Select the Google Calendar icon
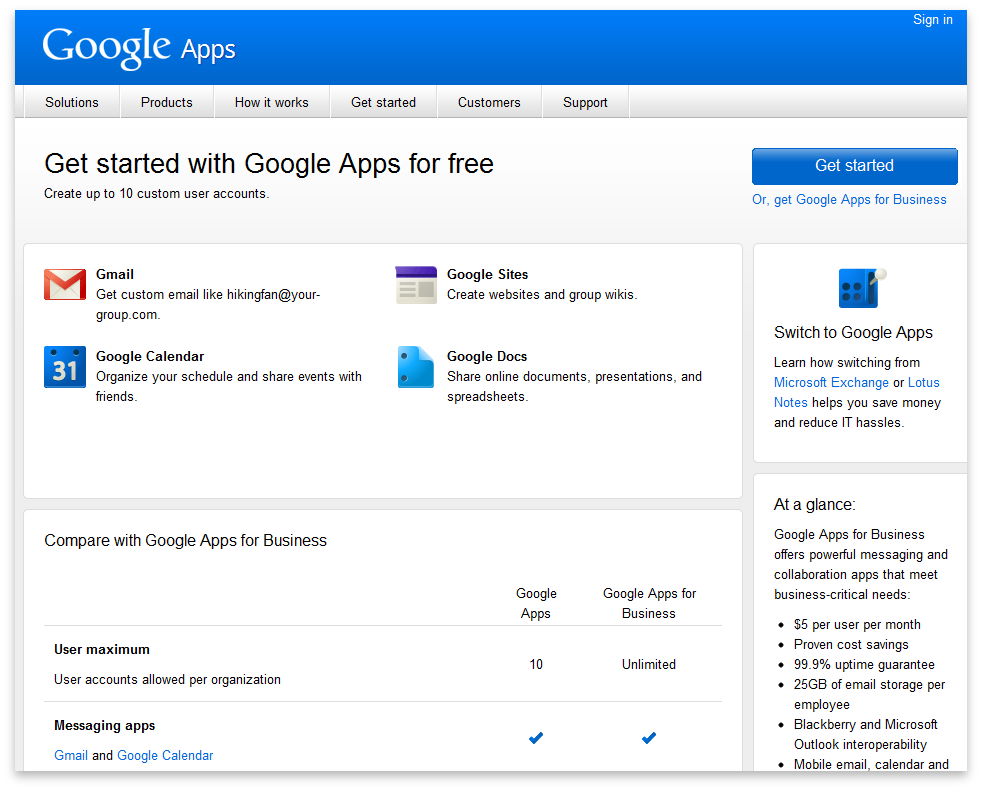Screen dimensions: 982x791 pos(64,367)
